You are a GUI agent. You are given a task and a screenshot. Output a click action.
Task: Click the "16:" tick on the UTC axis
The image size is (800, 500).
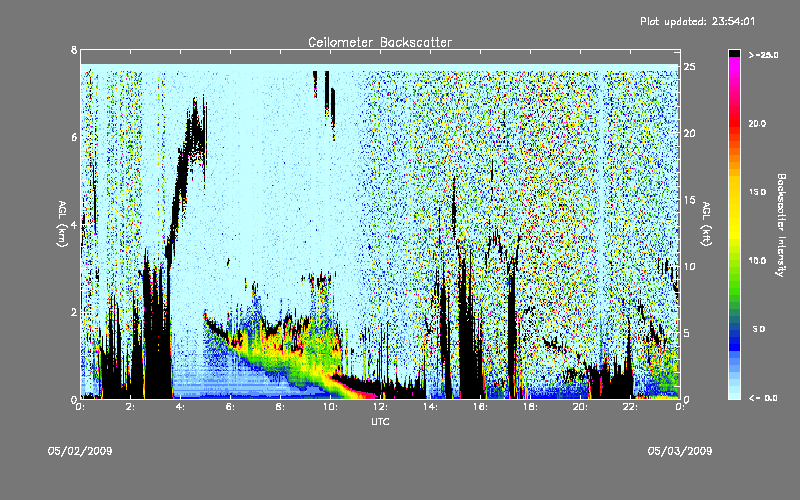(x=480, y=407)
